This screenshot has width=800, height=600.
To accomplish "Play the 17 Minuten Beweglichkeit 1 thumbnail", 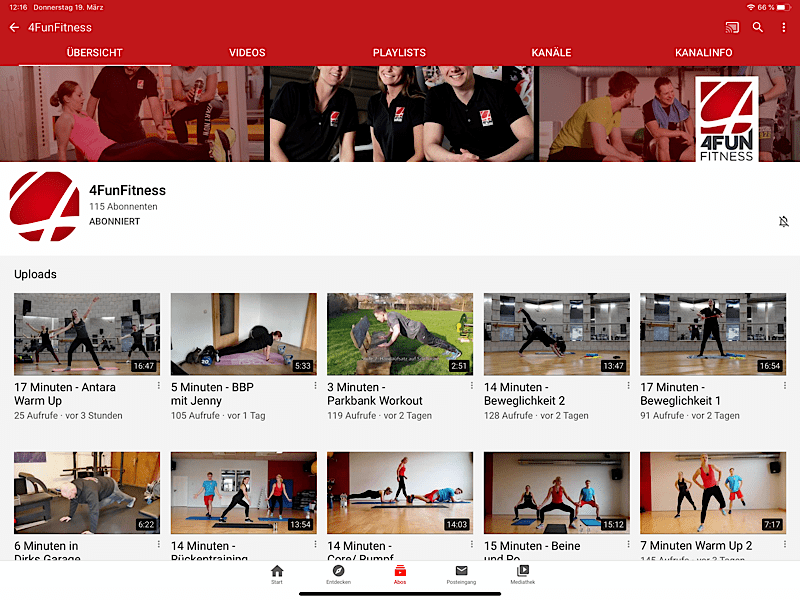I will [x=713, y=334].
